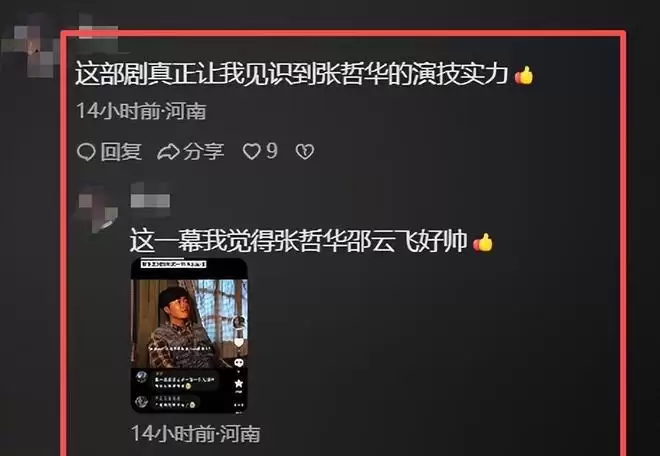Open the first commenter's blurred username
The image size is (660, 456).
tap(98, 31)
